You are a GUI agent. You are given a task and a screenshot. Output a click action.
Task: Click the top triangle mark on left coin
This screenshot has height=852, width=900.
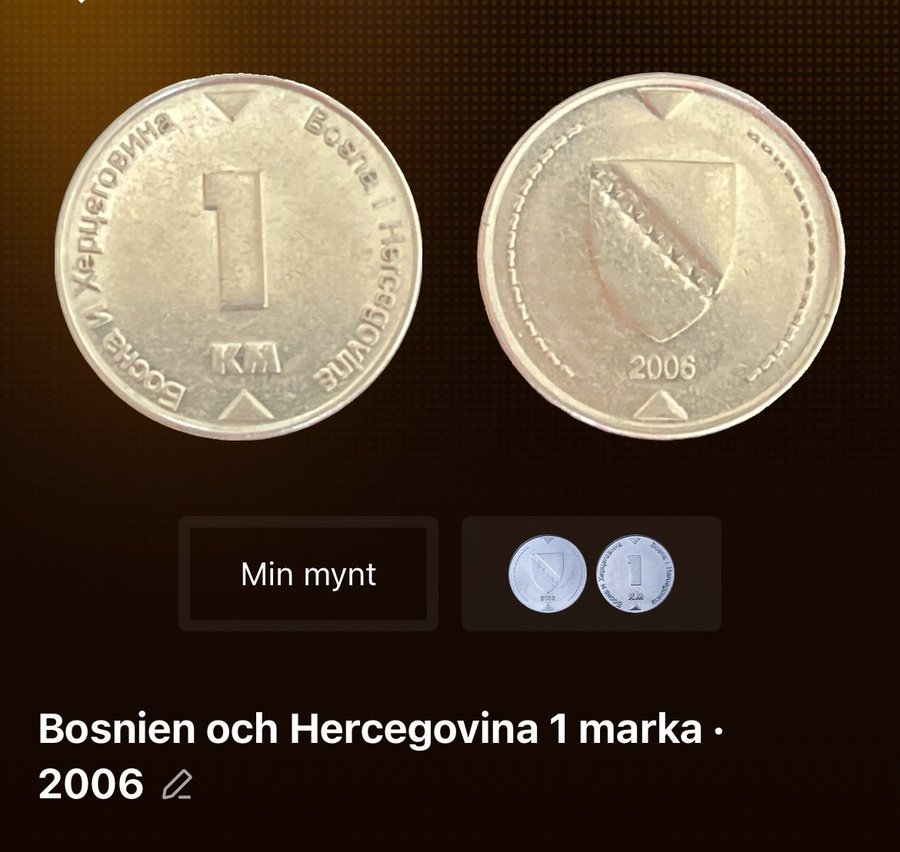point(232,106)
